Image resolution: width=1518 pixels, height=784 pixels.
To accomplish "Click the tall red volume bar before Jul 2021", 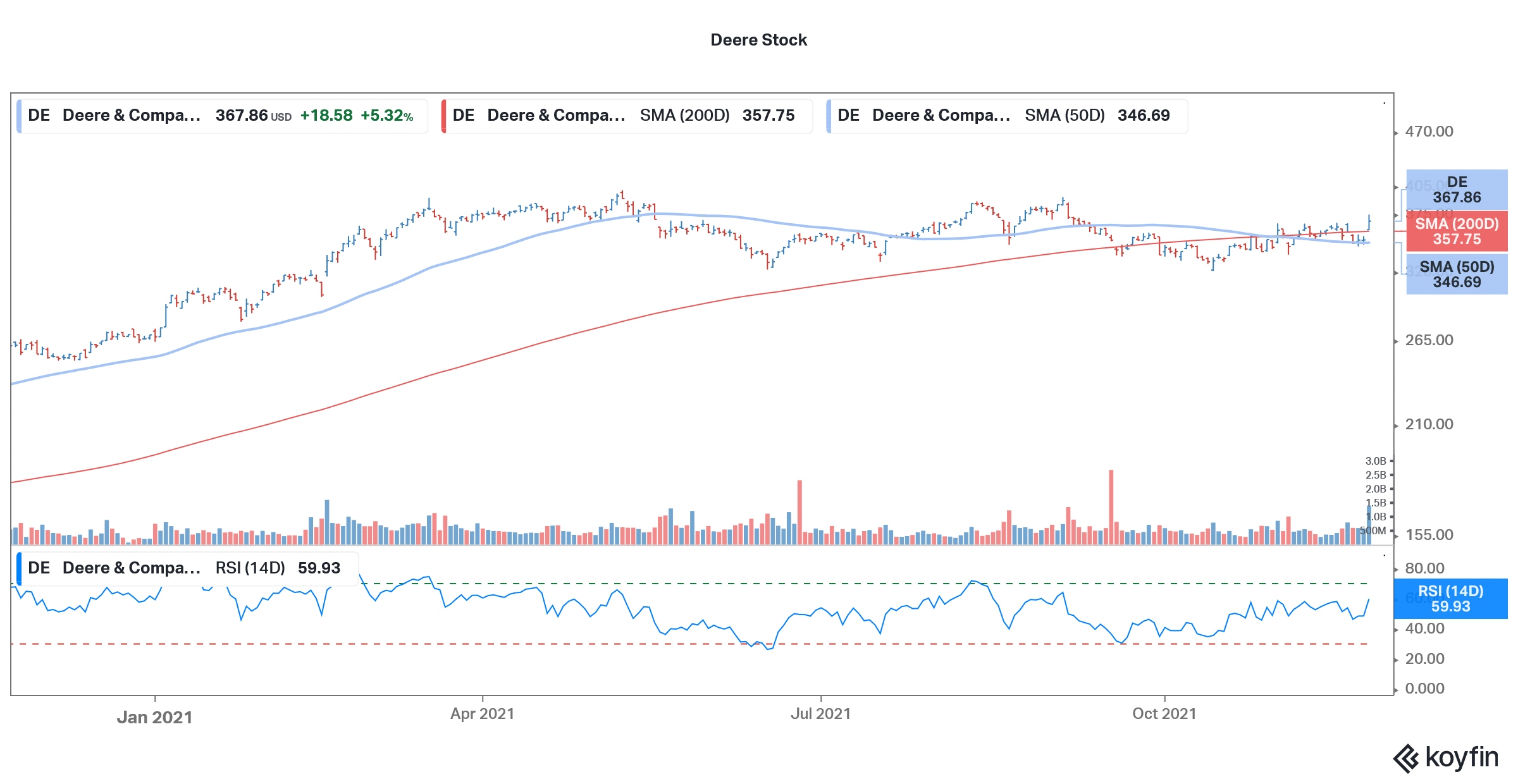I will point(799,512).
